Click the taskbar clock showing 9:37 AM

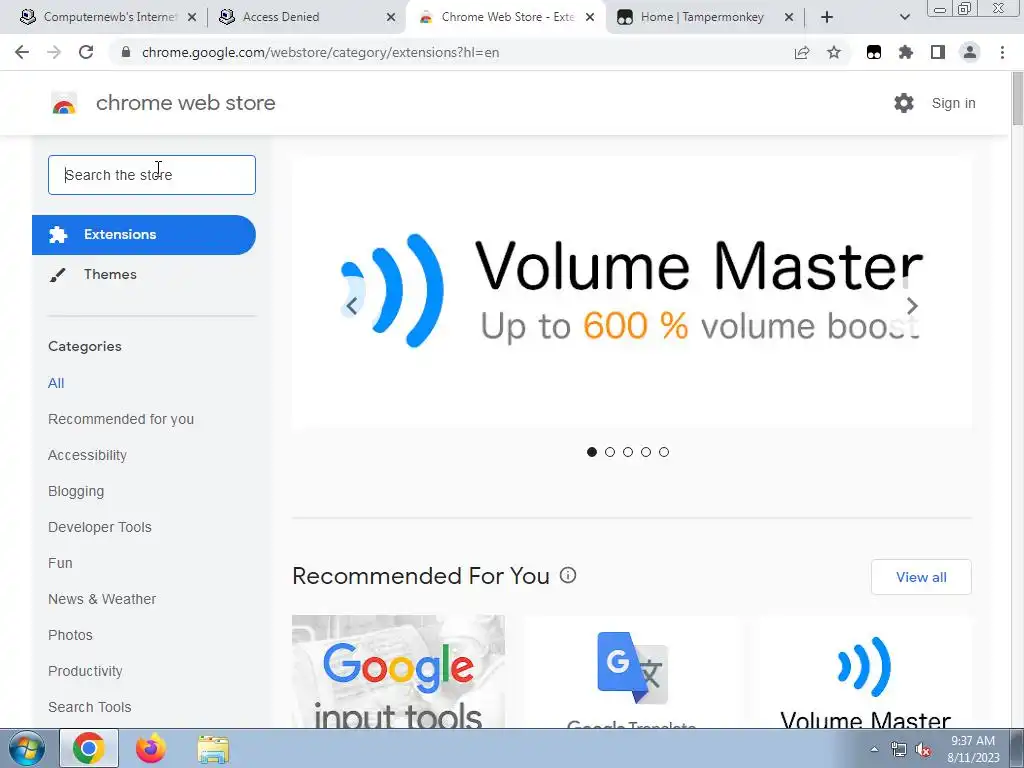pos(973,749)
